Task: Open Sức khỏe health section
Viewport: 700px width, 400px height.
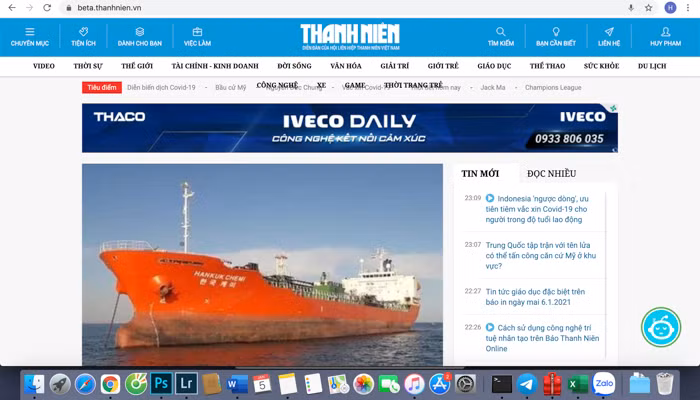Action: click(x=601, y=66)
